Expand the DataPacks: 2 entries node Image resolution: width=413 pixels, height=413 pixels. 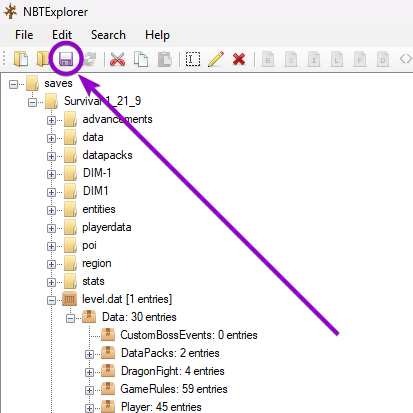[x=89, y=354]
